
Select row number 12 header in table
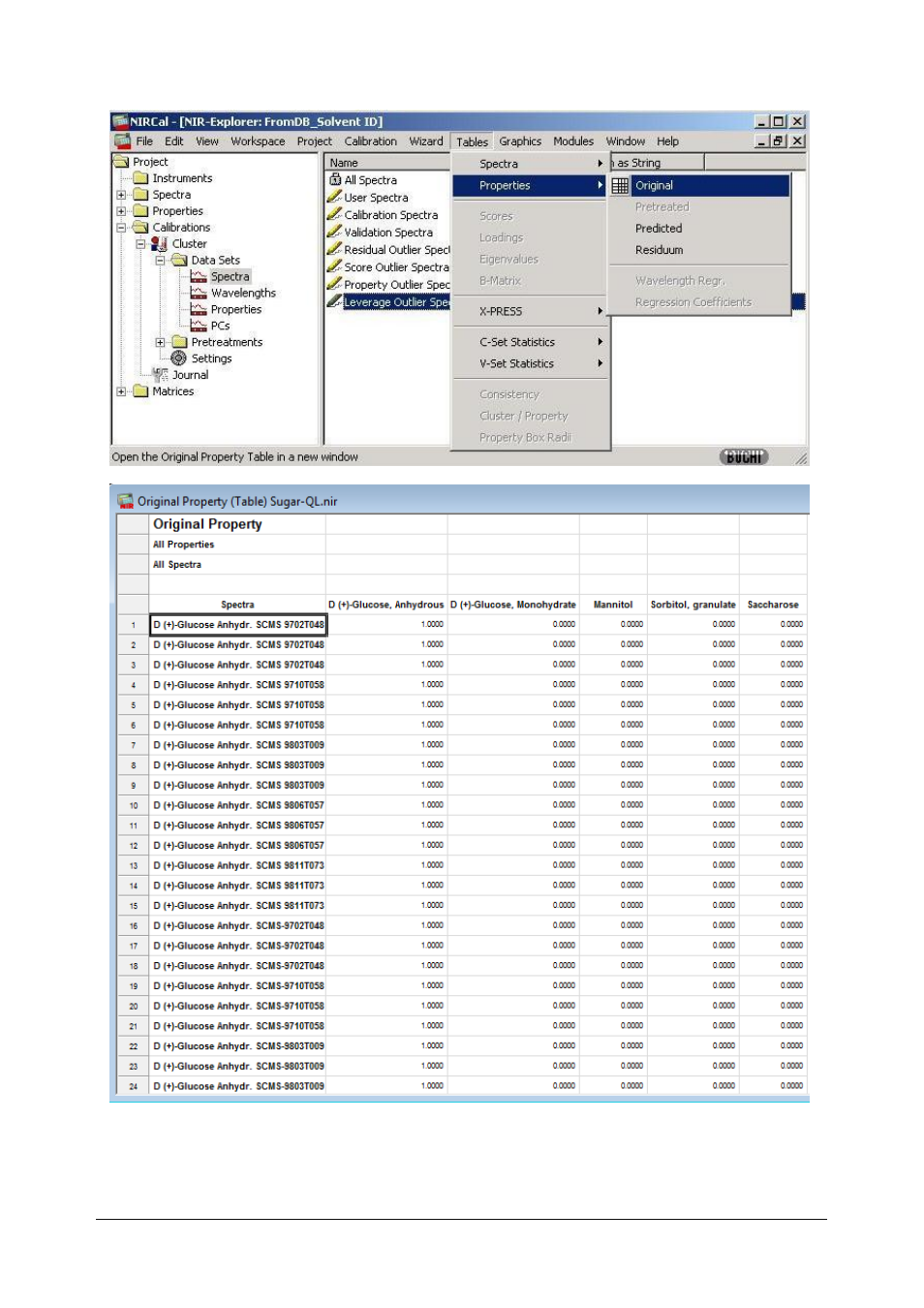(x=134, y=846)
